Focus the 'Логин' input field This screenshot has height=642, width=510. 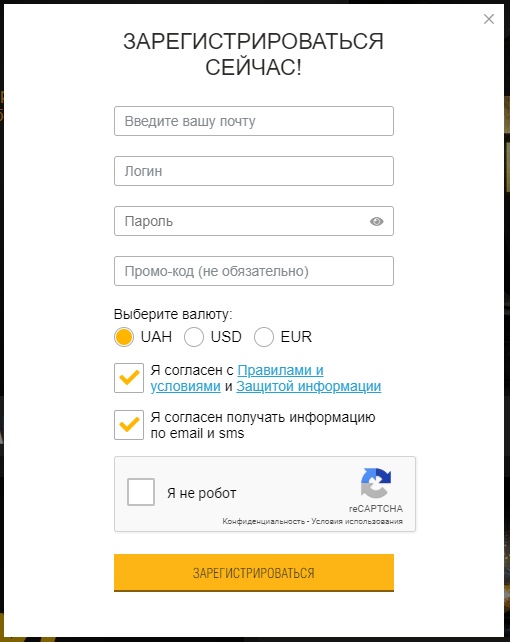click(x=254, y=171)
